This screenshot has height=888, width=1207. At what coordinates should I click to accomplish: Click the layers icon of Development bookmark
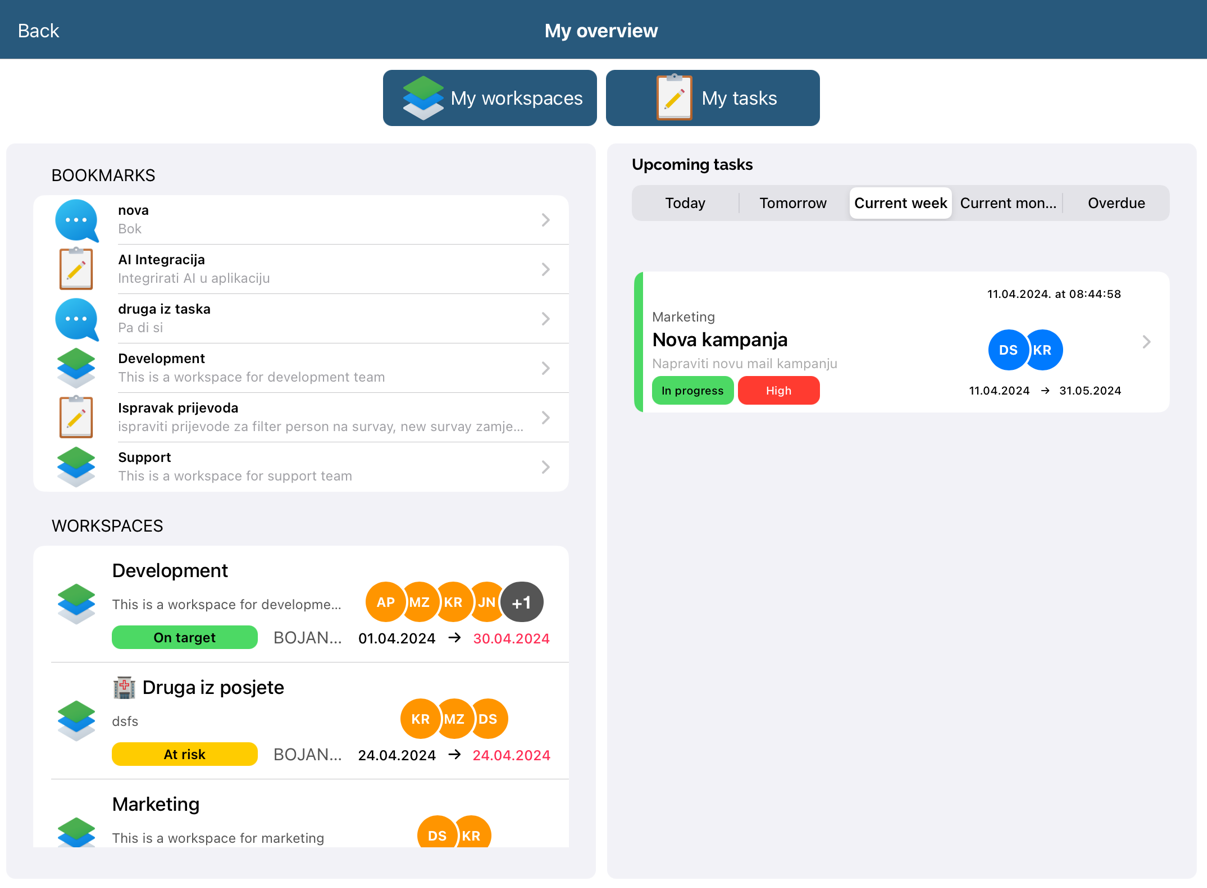pos(76,368)
